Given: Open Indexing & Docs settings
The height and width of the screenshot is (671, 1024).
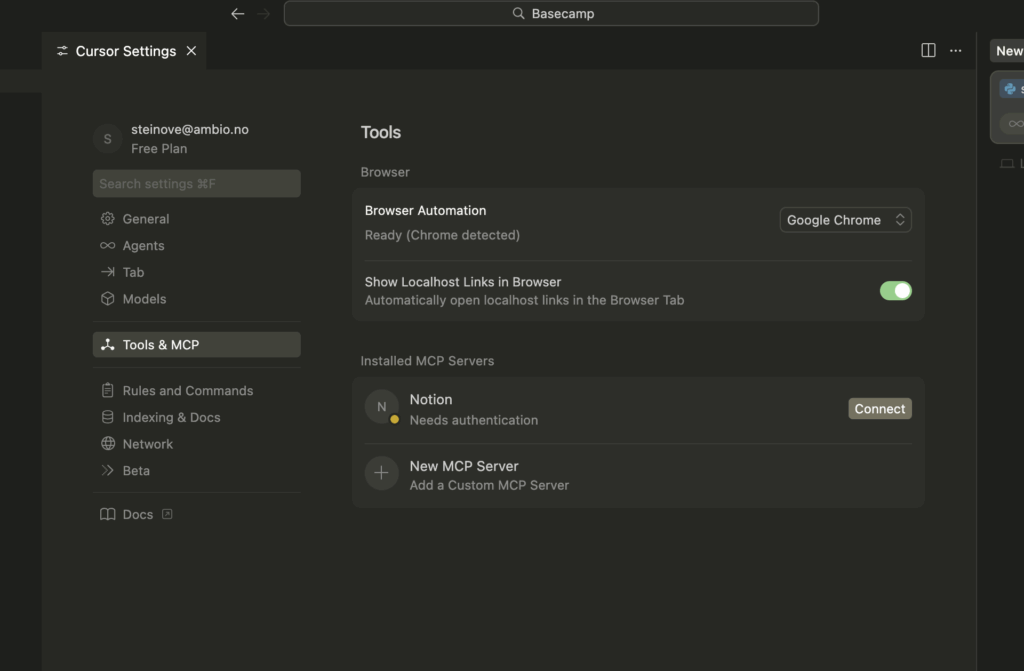Looking at the screenshot, I should click(x=171, y=418).
